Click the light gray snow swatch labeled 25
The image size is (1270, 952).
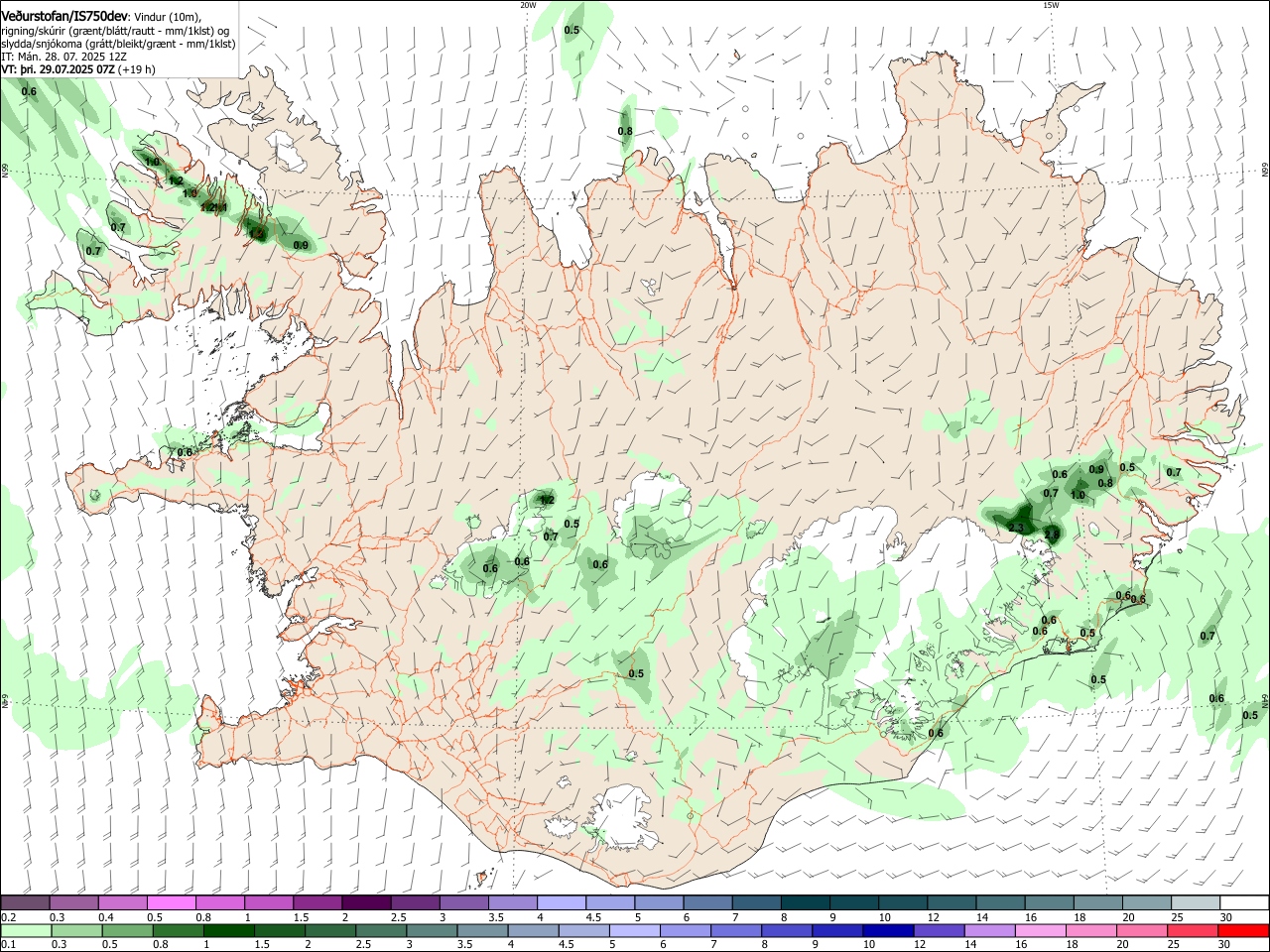coord(1195,902)
